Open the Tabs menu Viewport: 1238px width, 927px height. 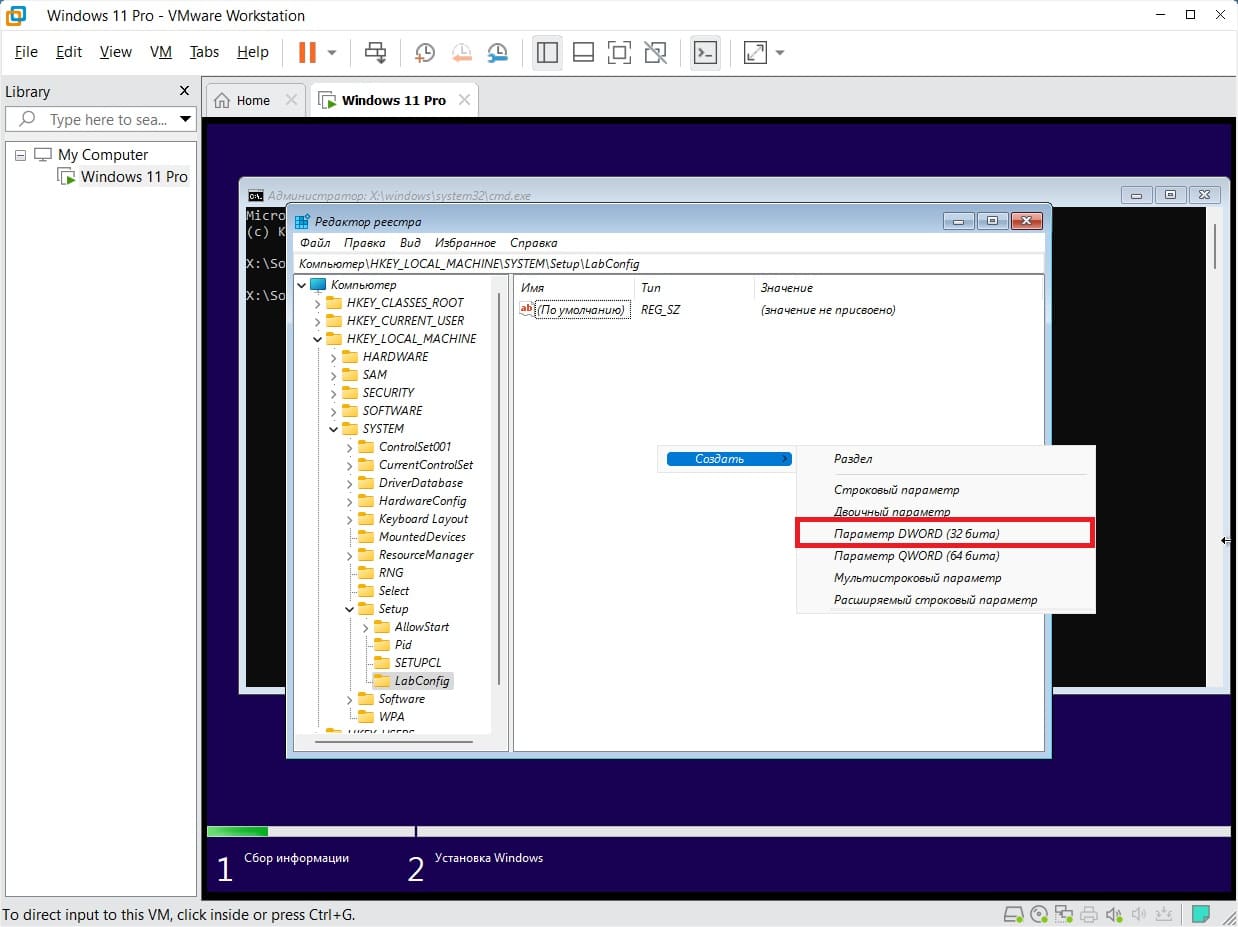click(204, 52)
